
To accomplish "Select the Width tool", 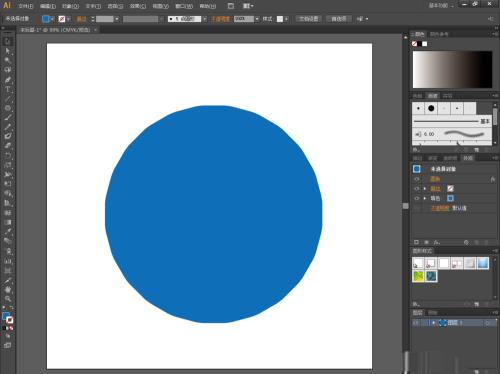I will [8, 174].
